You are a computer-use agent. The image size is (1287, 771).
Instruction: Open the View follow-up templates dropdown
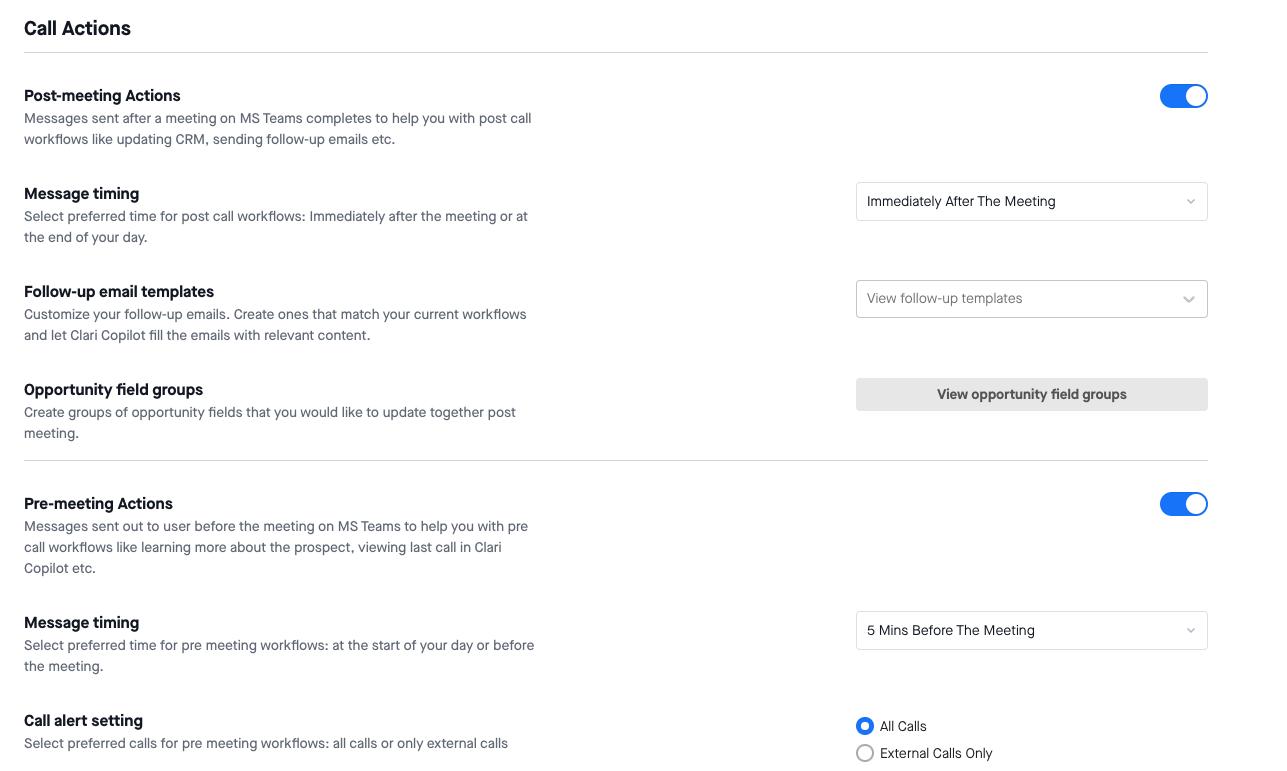click(1031, 298)
